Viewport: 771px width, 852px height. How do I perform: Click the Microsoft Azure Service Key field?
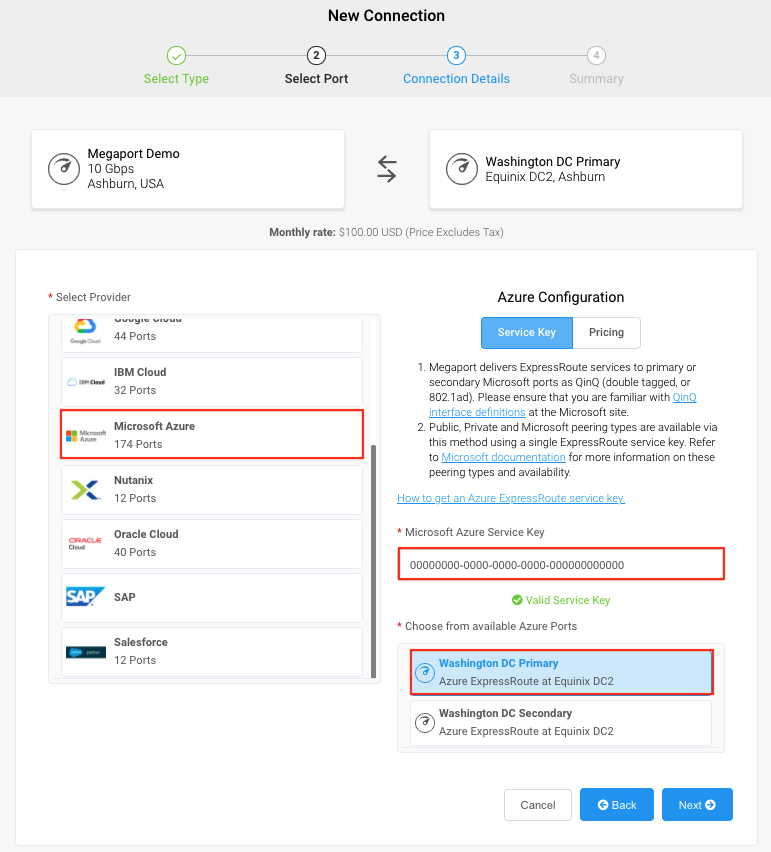pyautogui.click(x=561, y=565)
